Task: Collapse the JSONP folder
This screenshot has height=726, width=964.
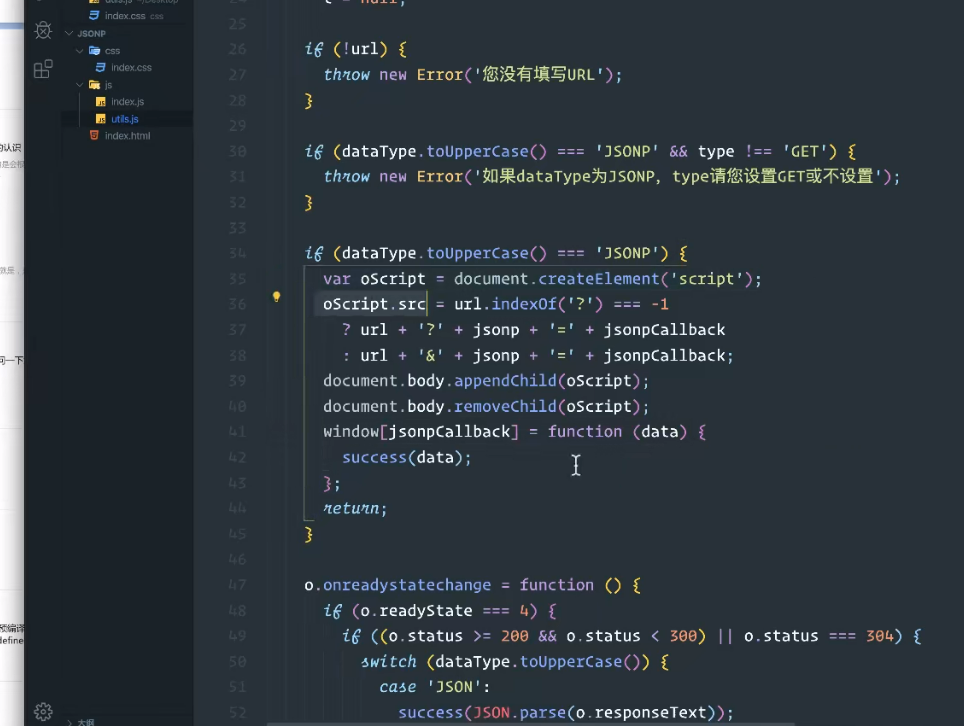Action: pyautogui.click(x=70, y=33)
